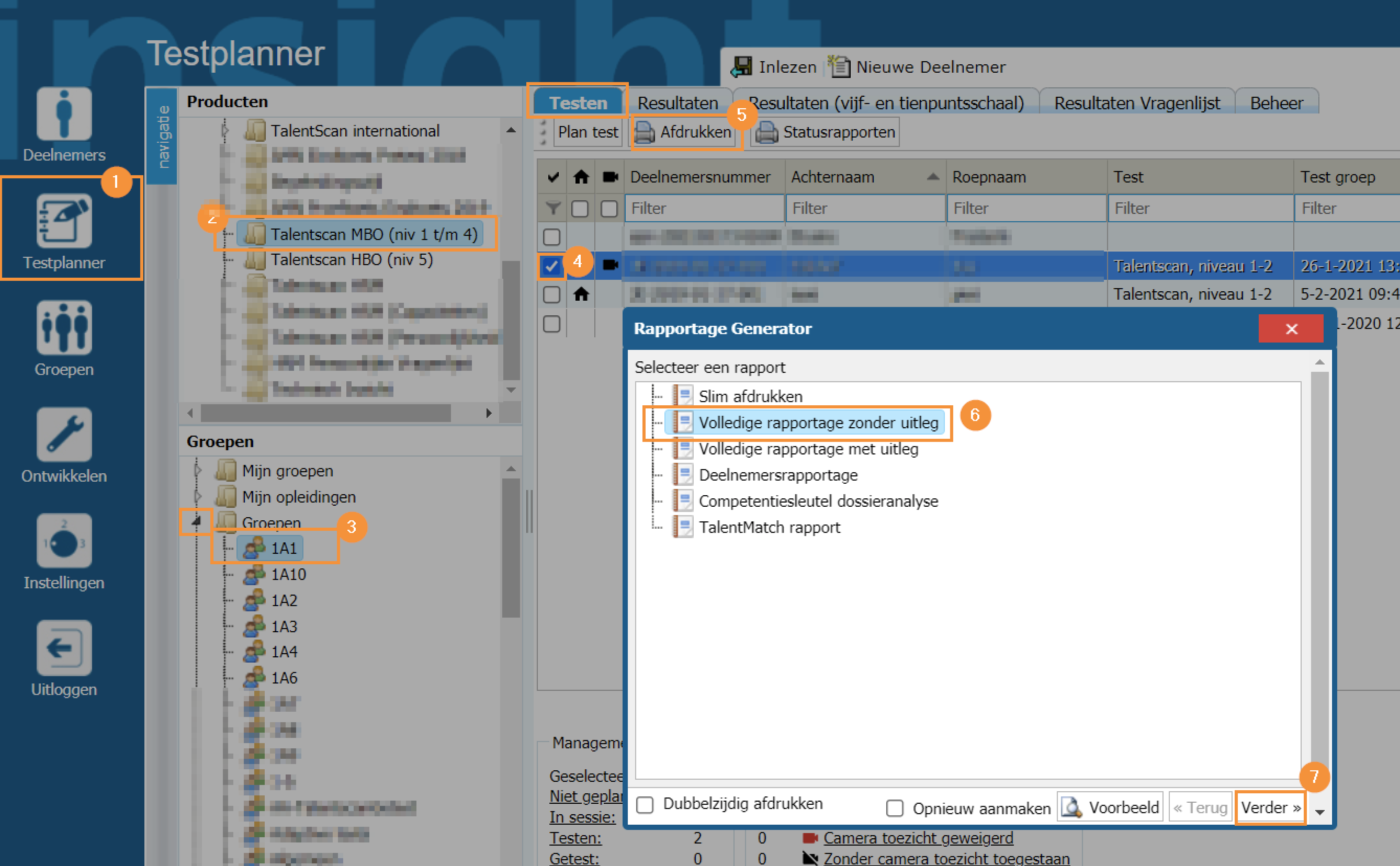Switch to the Resultaten tab

click(677, 103)
